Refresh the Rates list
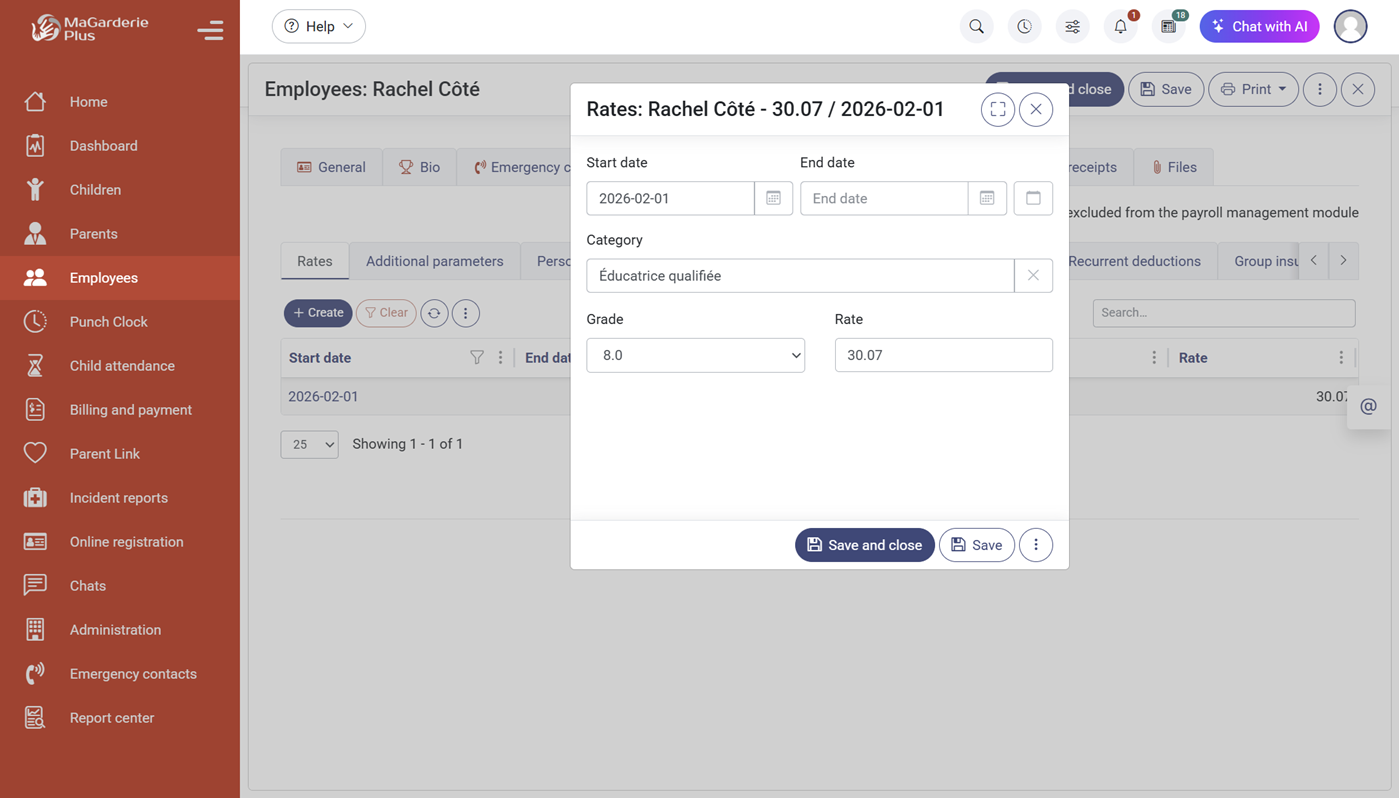 point(434,313)
